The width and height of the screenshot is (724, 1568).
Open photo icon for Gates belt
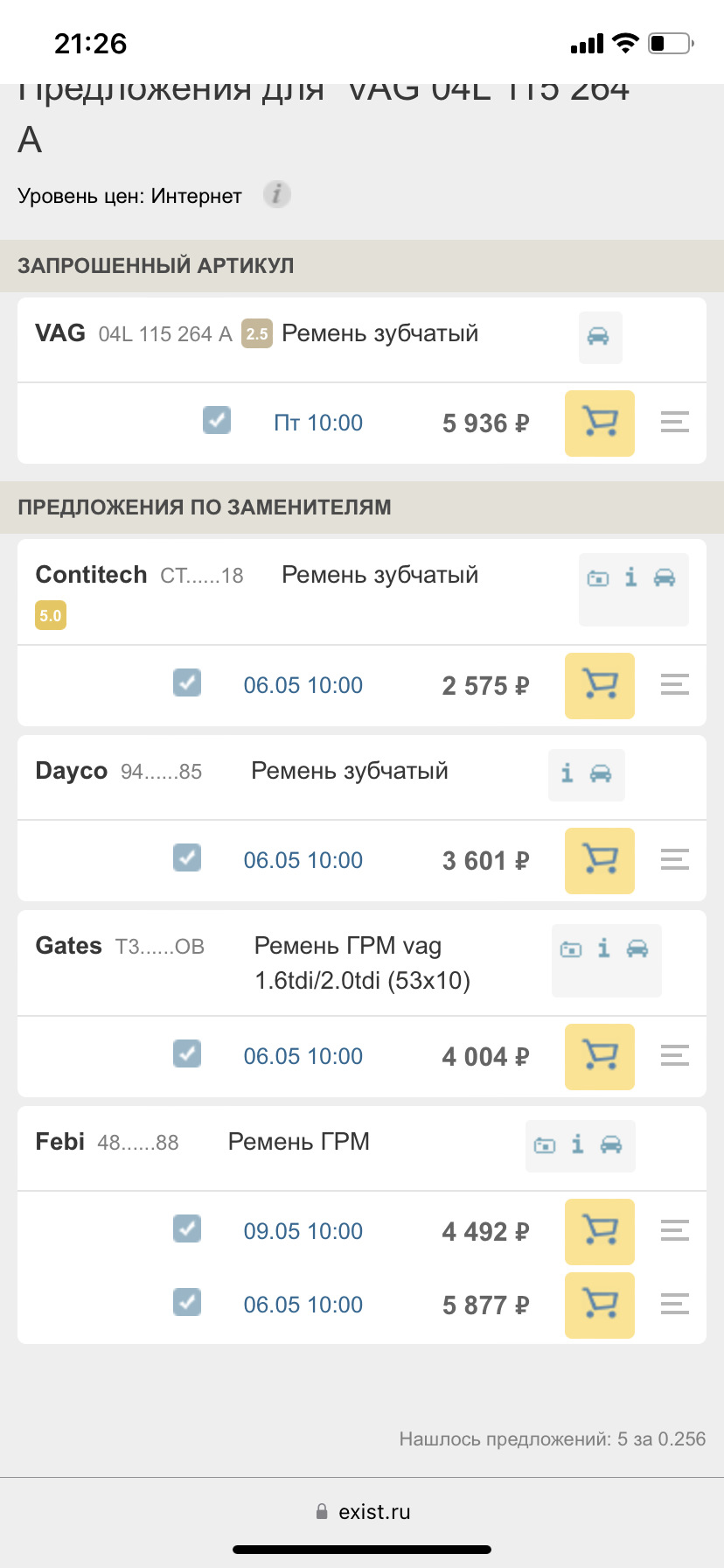coord(571,948)
